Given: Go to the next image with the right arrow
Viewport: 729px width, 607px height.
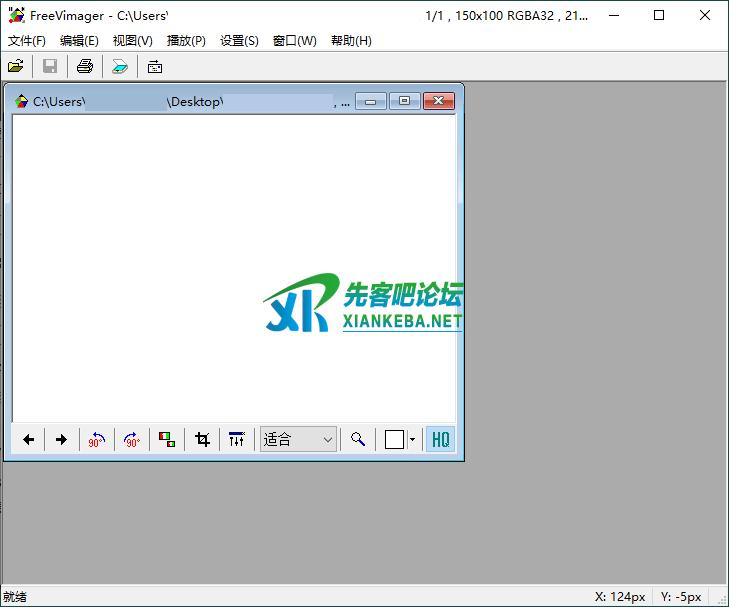Looking at the screenshot, I should click(x=61, y=439).
